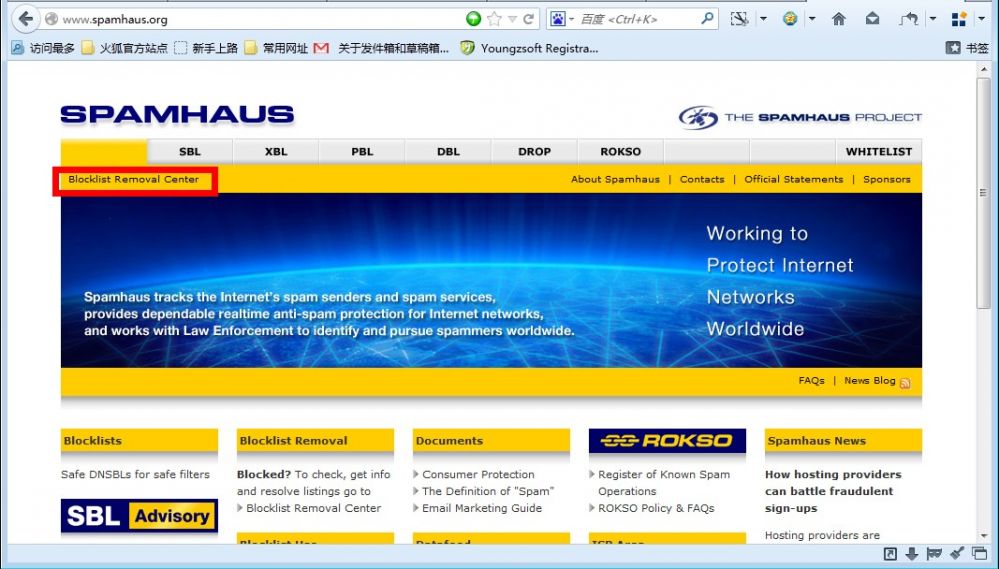Image resolution: width=999 pixels, height=569 pixels.
Task: Open the FAQs link
Action: click(x=812, y=380)
